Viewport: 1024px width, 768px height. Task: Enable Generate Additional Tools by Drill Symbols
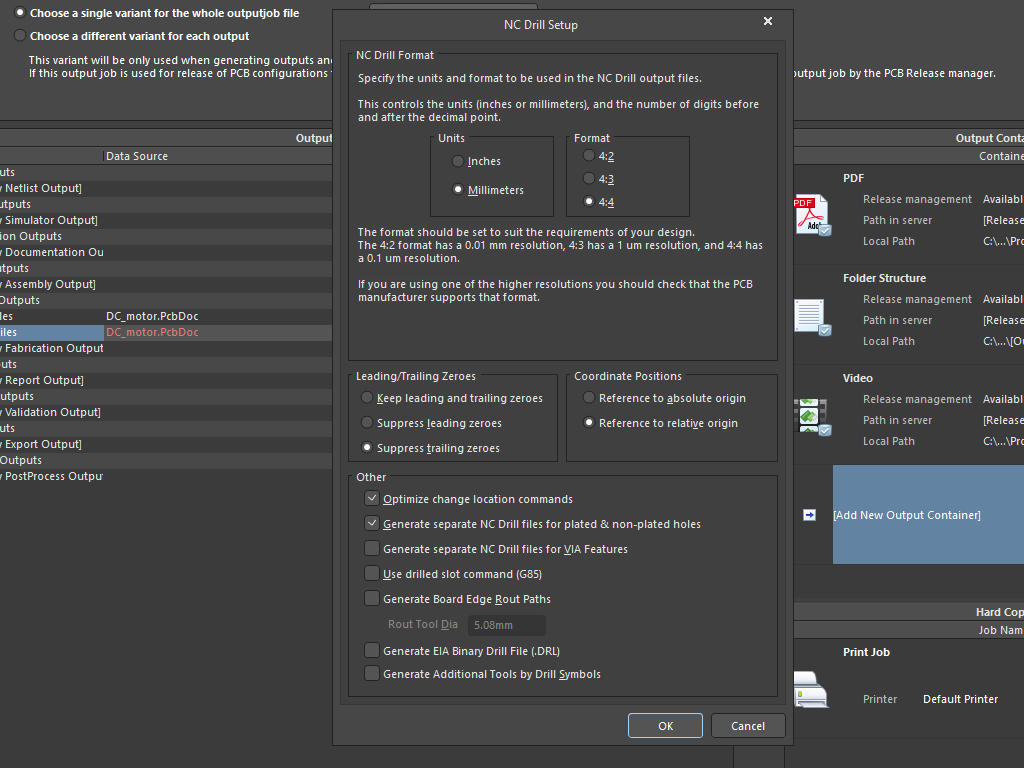[372, 674]
